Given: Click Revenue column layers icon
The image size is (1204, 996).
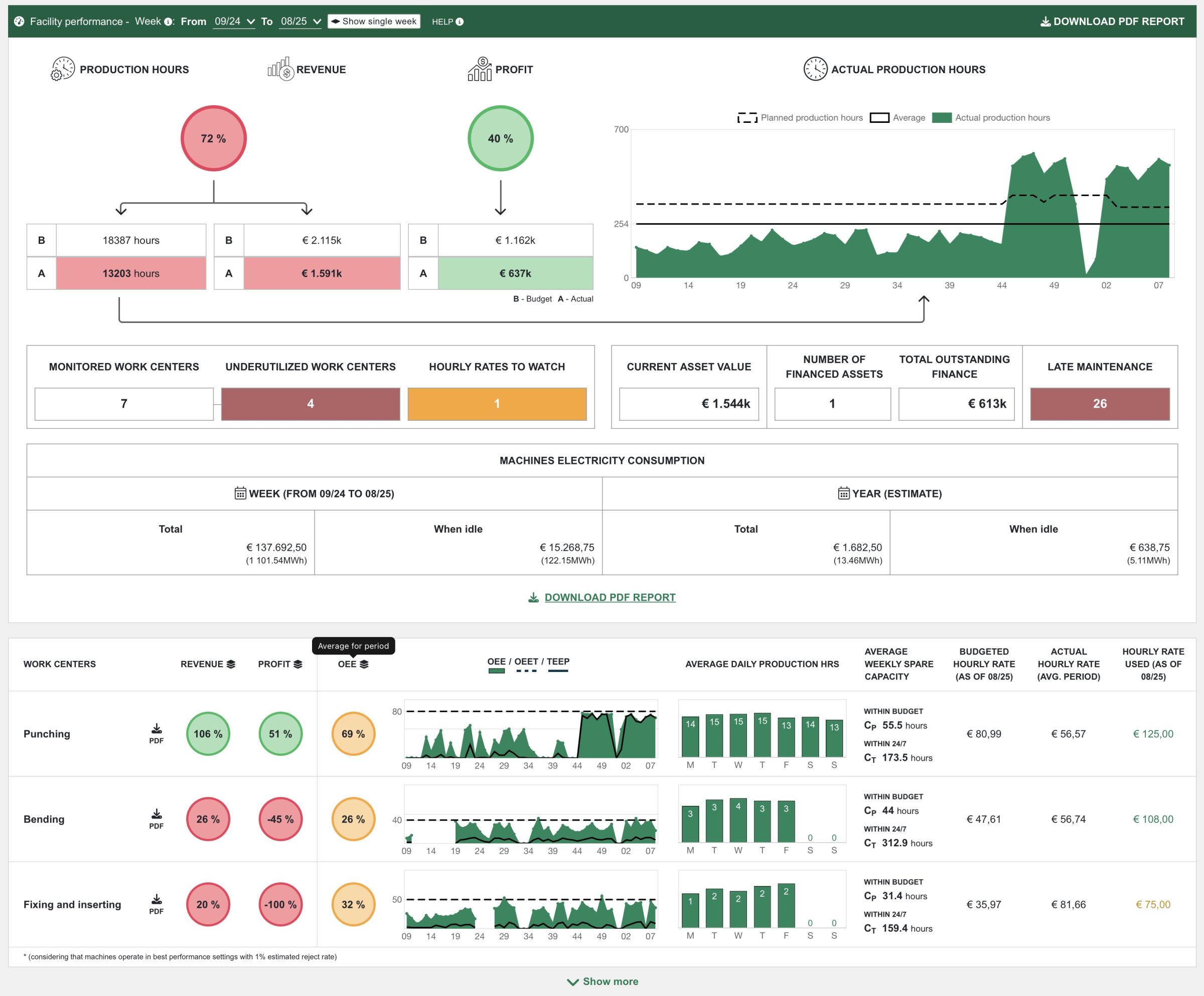Looking at the screenshot, I should click(231, 664).
